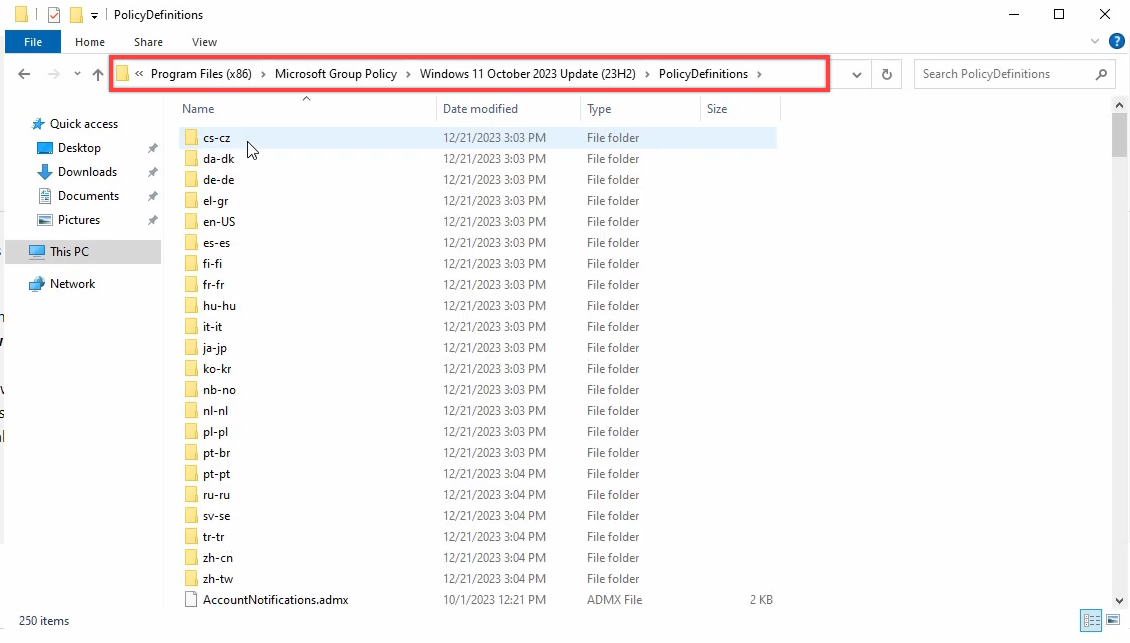The width and height of the screenshot is (1130, 643).
Task: Select the el-gr folder icon
Action: click(191, 200)
